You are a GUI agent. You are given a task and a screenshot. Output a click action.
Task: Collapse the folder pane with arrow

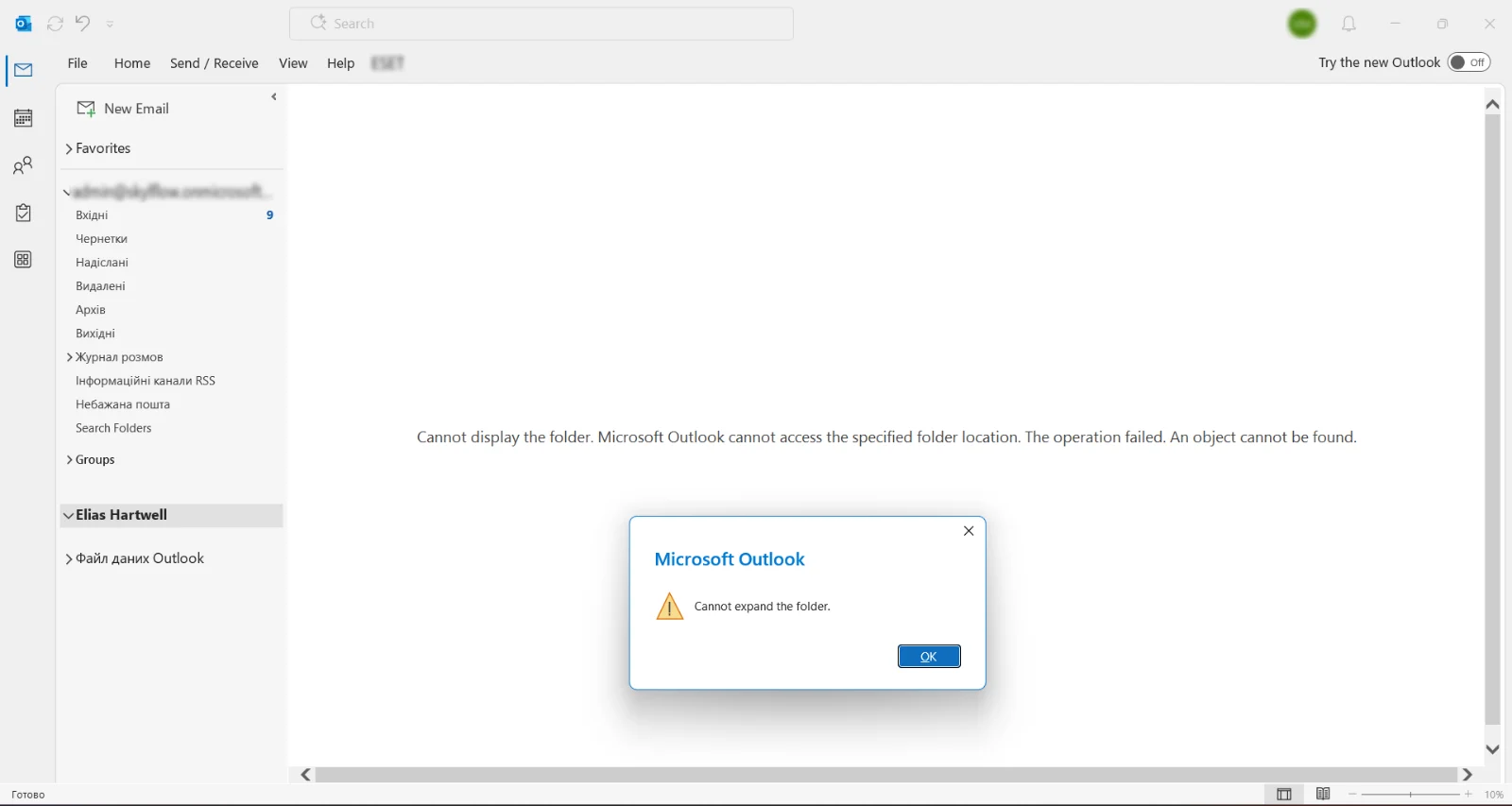[x=274, y=96]
